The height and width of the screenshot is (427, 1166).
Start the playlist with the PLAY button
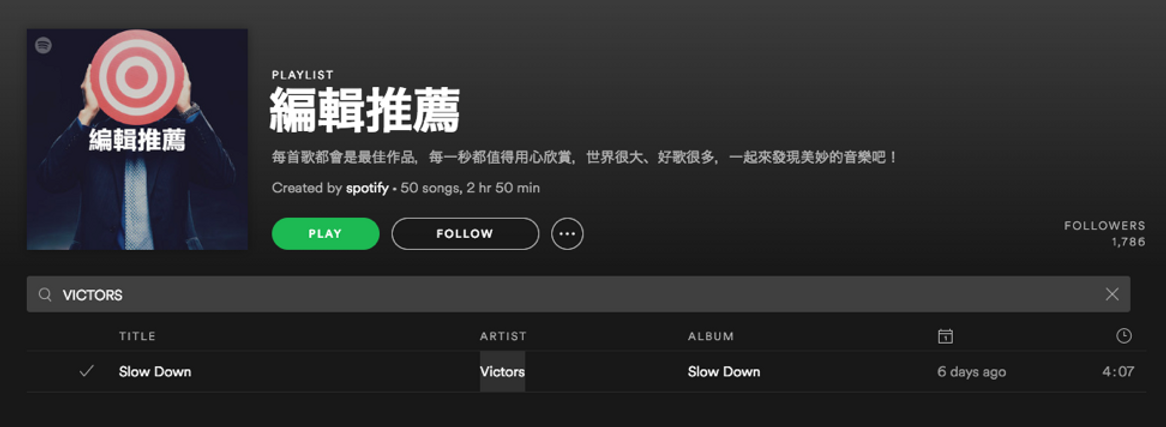pyautogui.click(x=326, y=234)
